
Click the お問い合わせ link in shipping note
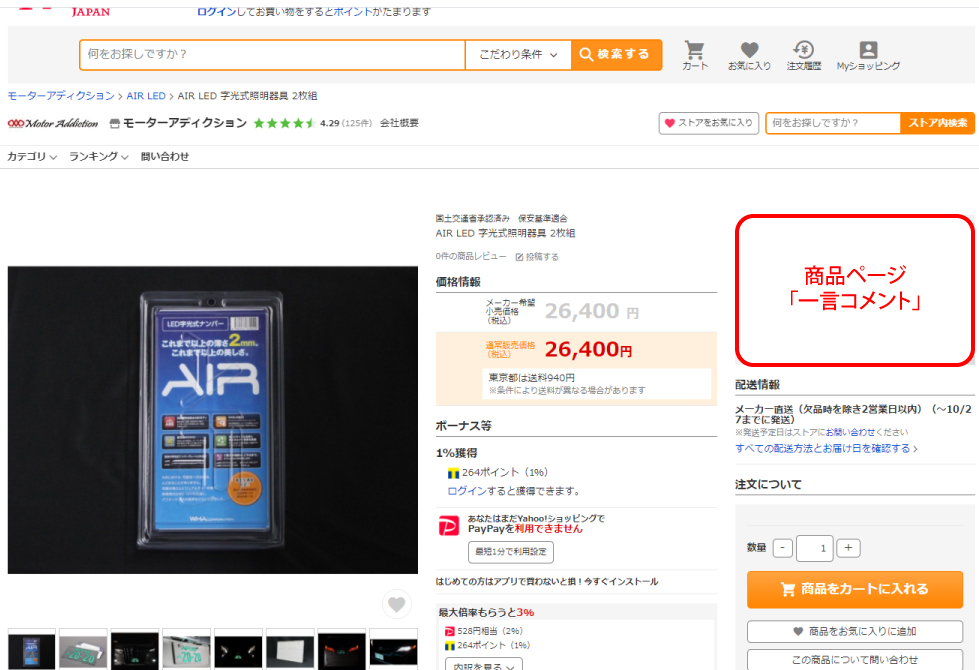click(850, 432)
